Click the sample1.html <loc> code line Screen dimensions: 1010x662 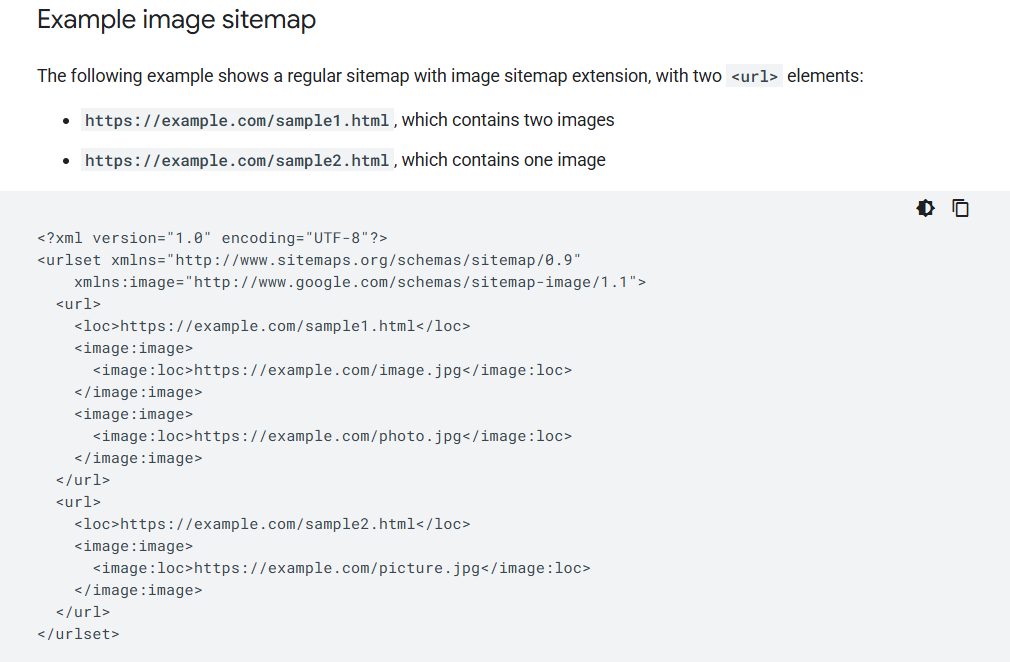tap(272, 326)
